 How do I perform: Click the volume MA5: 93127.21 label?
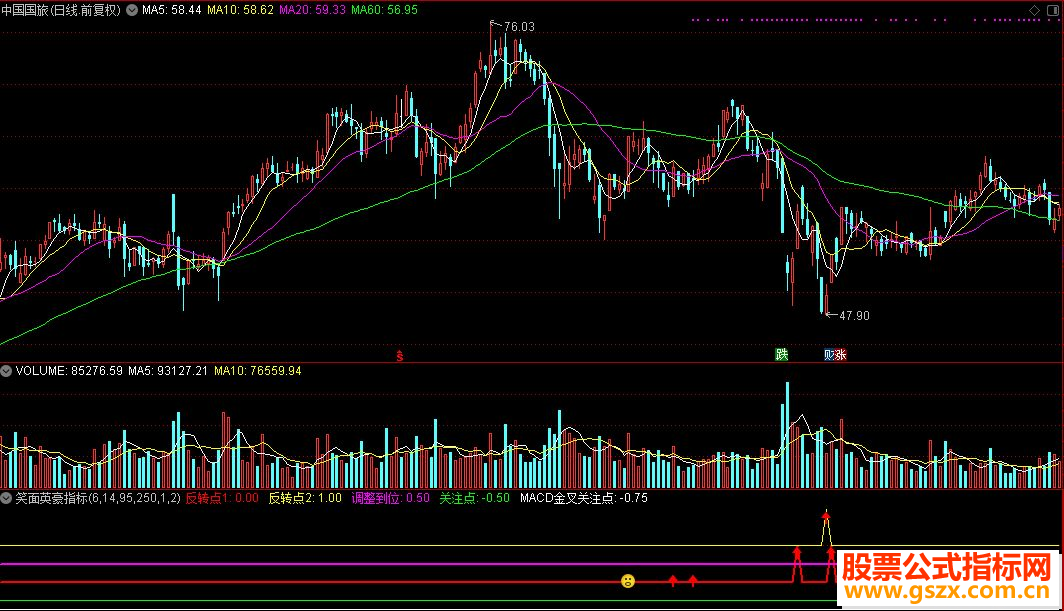(x=168, y=371)
